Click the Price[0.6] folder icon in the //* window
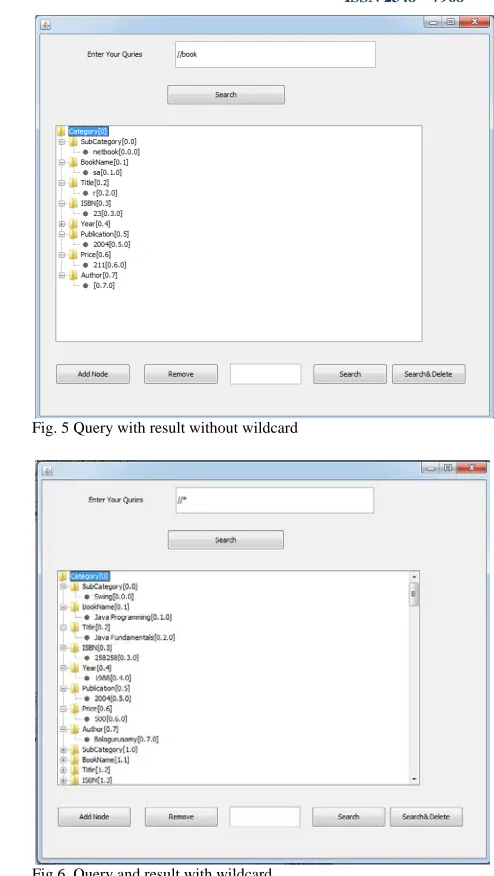Image resolution: width=494 pixels, height=876 pixels. [x=75, y=708]
